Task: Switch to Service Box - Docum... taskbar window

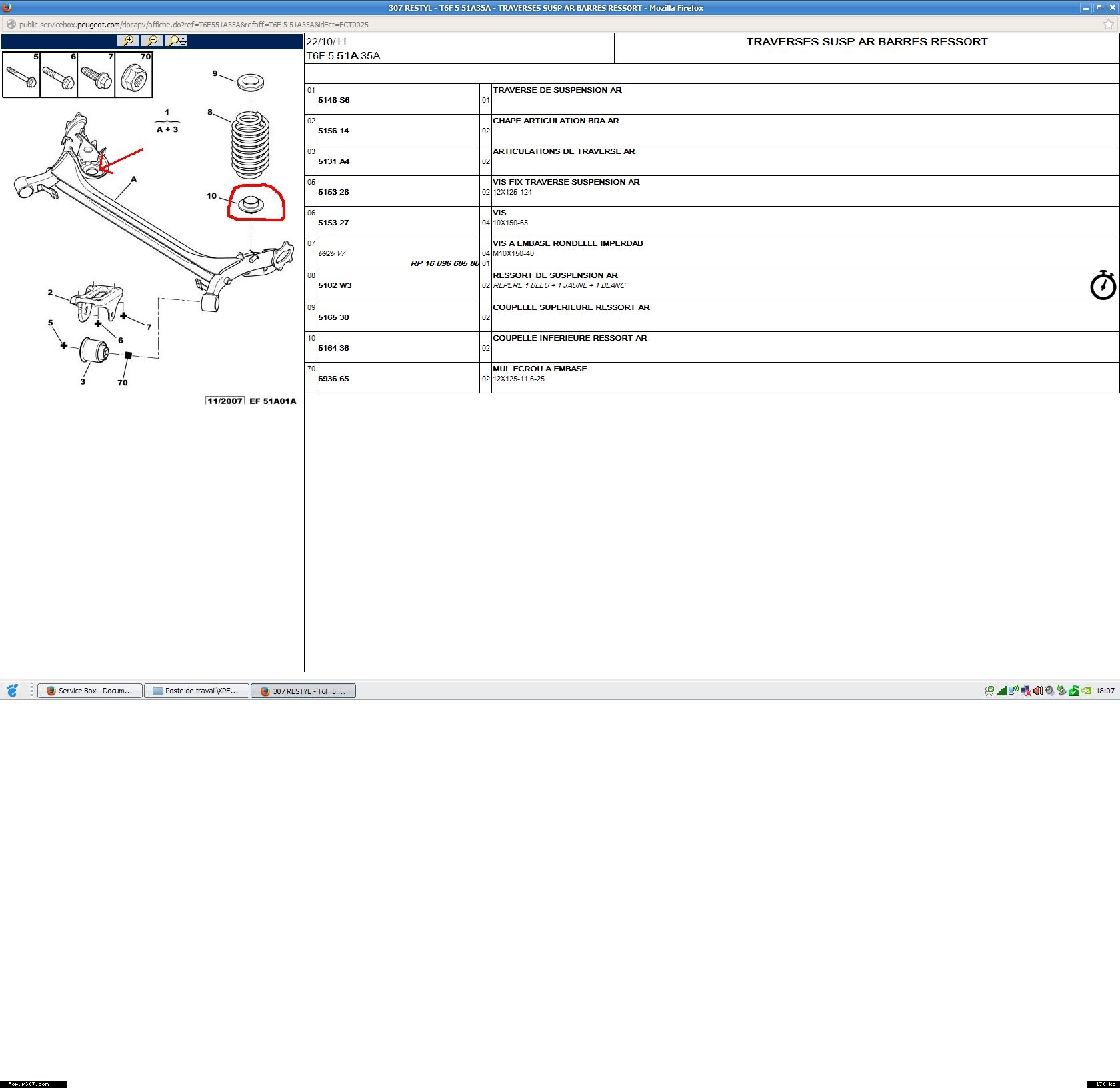Action: (x=90, y=691)
